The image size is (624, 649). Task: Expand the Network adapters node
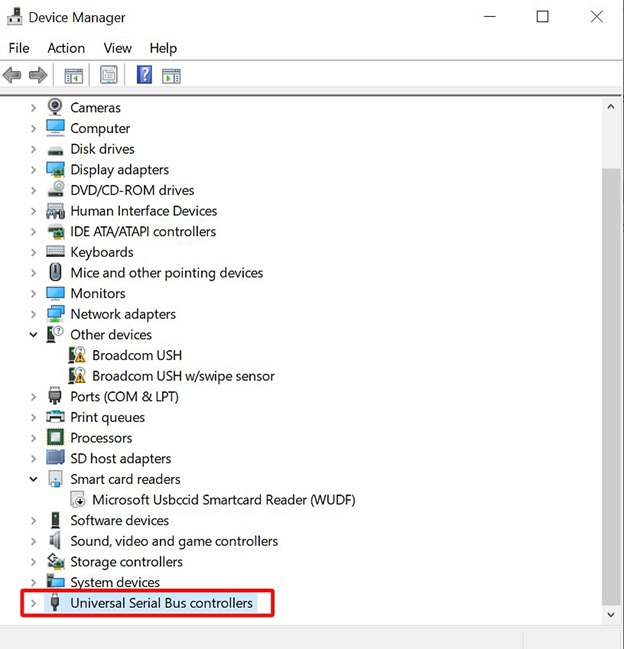coord(34,314)
